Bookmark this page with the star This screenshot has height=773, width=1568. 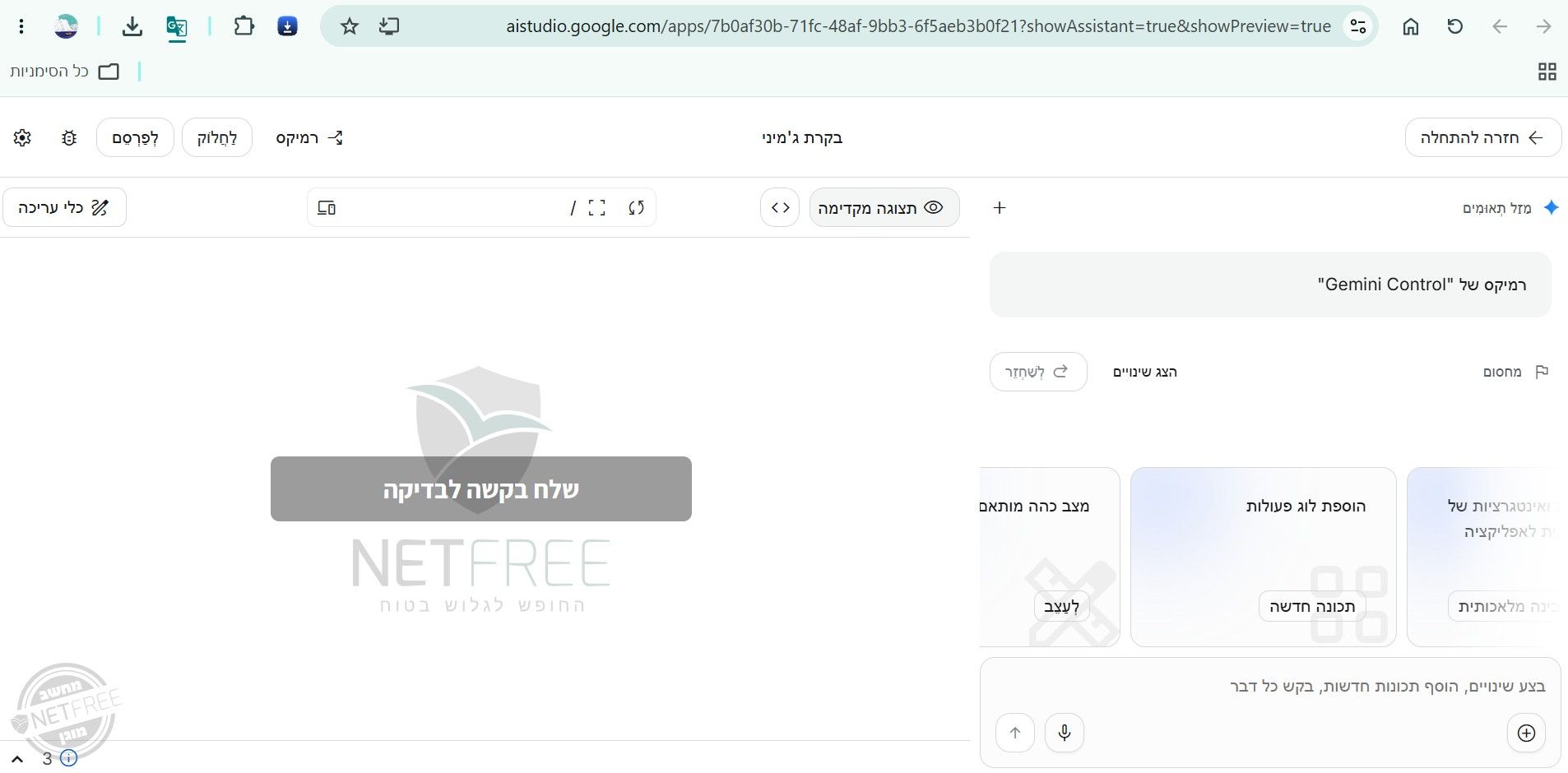[x=350, y=26]
